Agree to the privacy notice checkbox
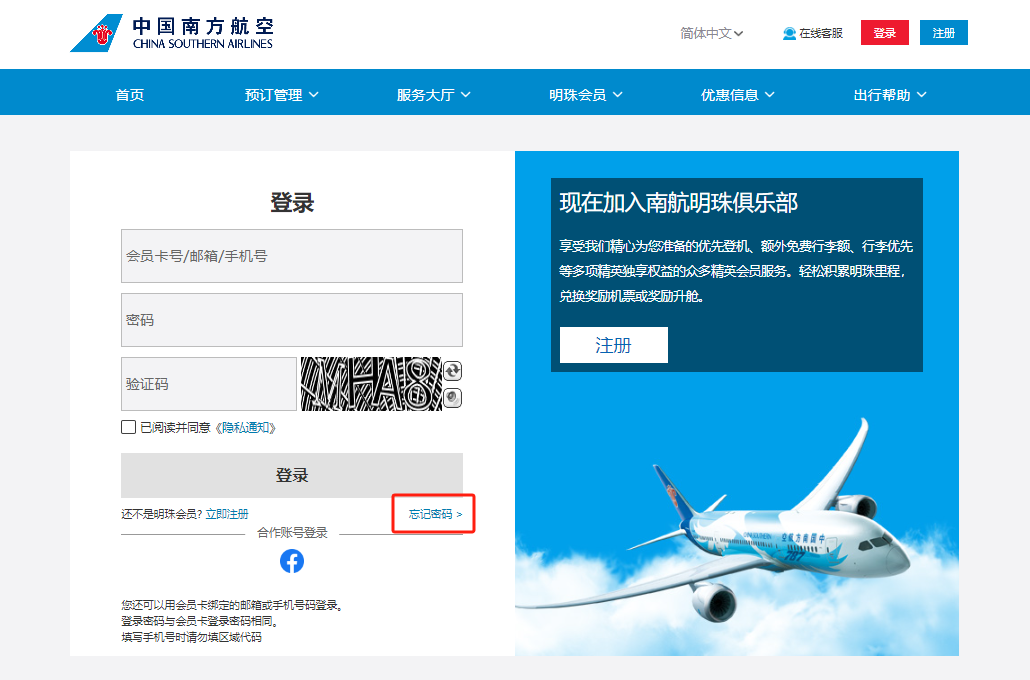 coord(129,428)
